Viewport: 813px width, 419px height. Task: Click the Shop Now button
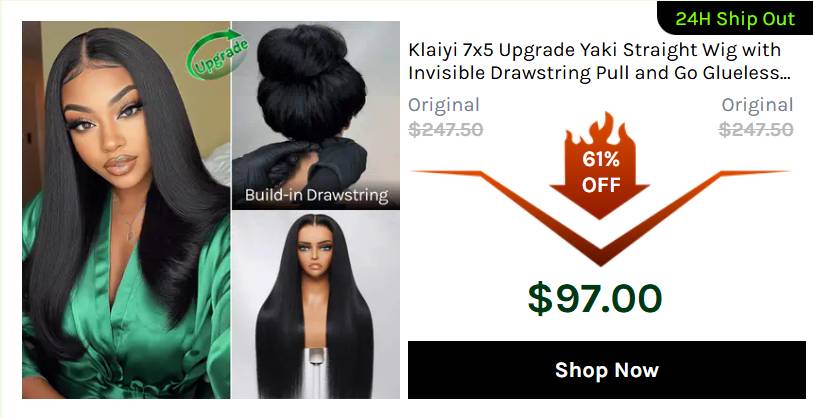click(x=607, y=370)
